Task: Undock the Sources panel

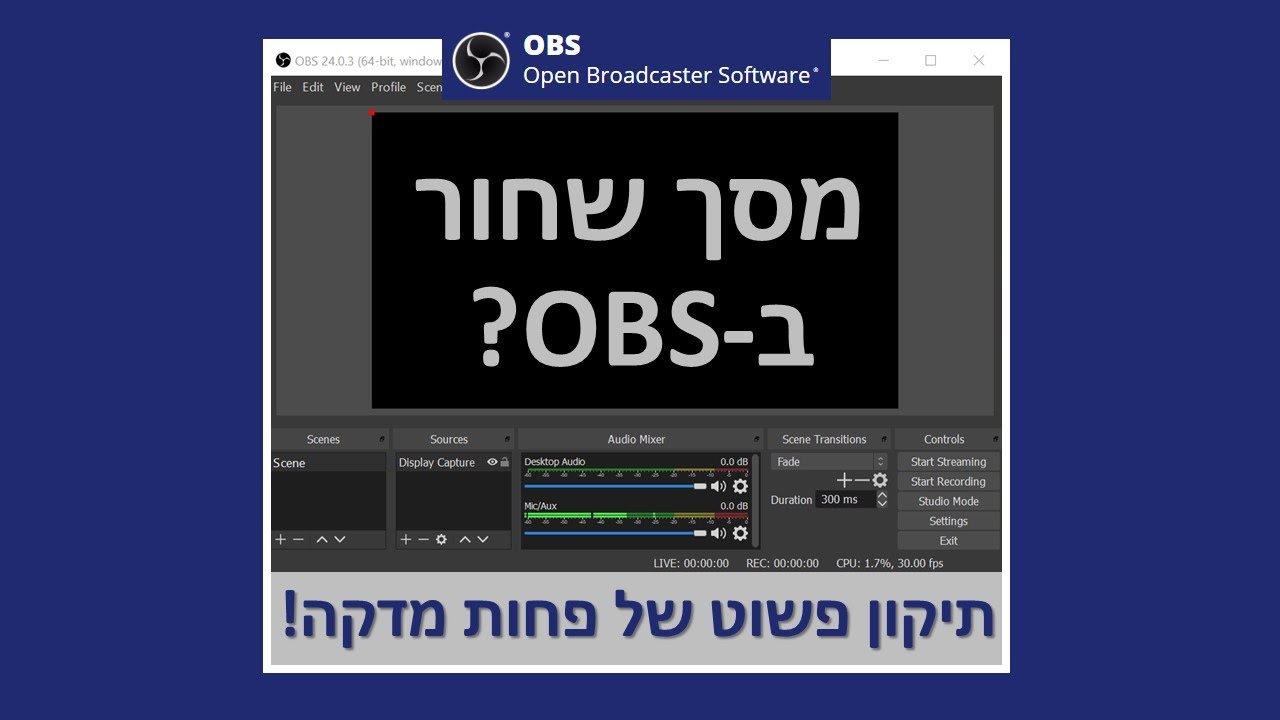Action: pyautogui.click(x=507, y=439)
